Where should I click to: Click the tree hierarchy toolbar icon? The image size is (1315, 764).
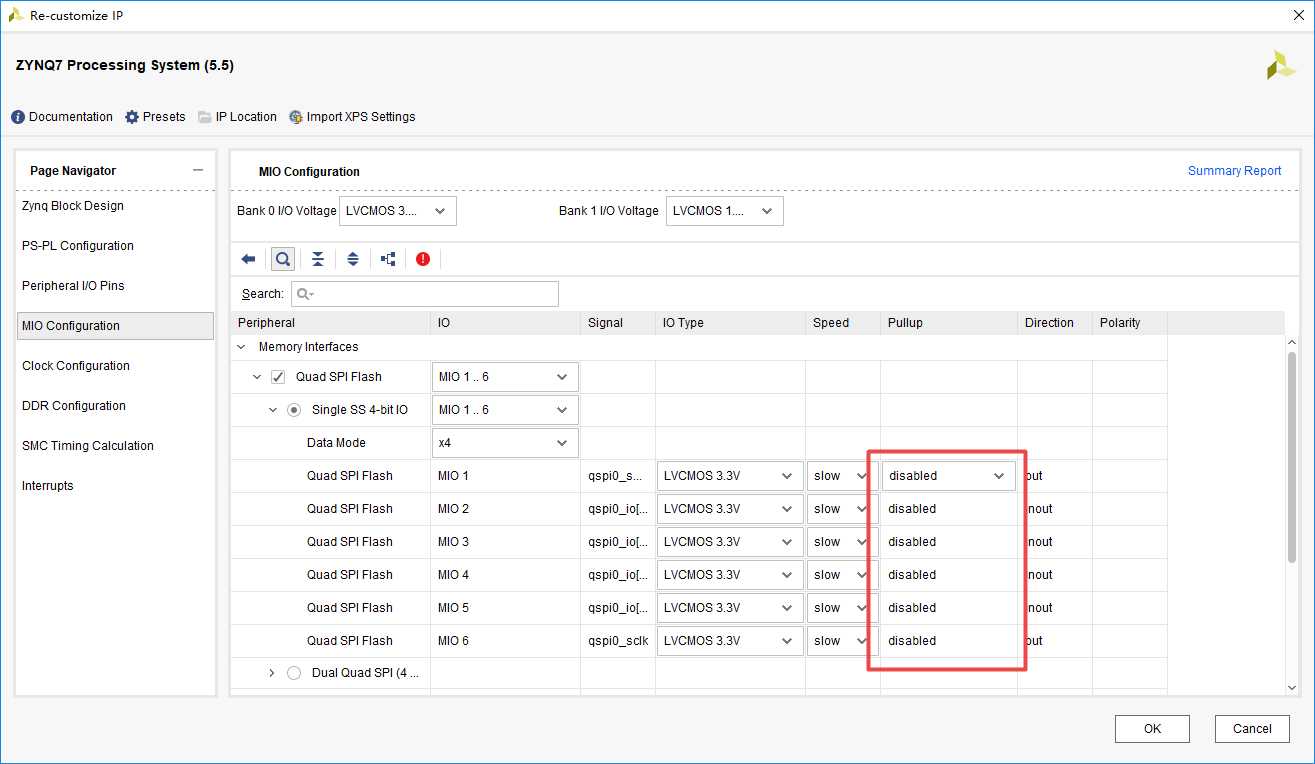click(x=388, y=259)
